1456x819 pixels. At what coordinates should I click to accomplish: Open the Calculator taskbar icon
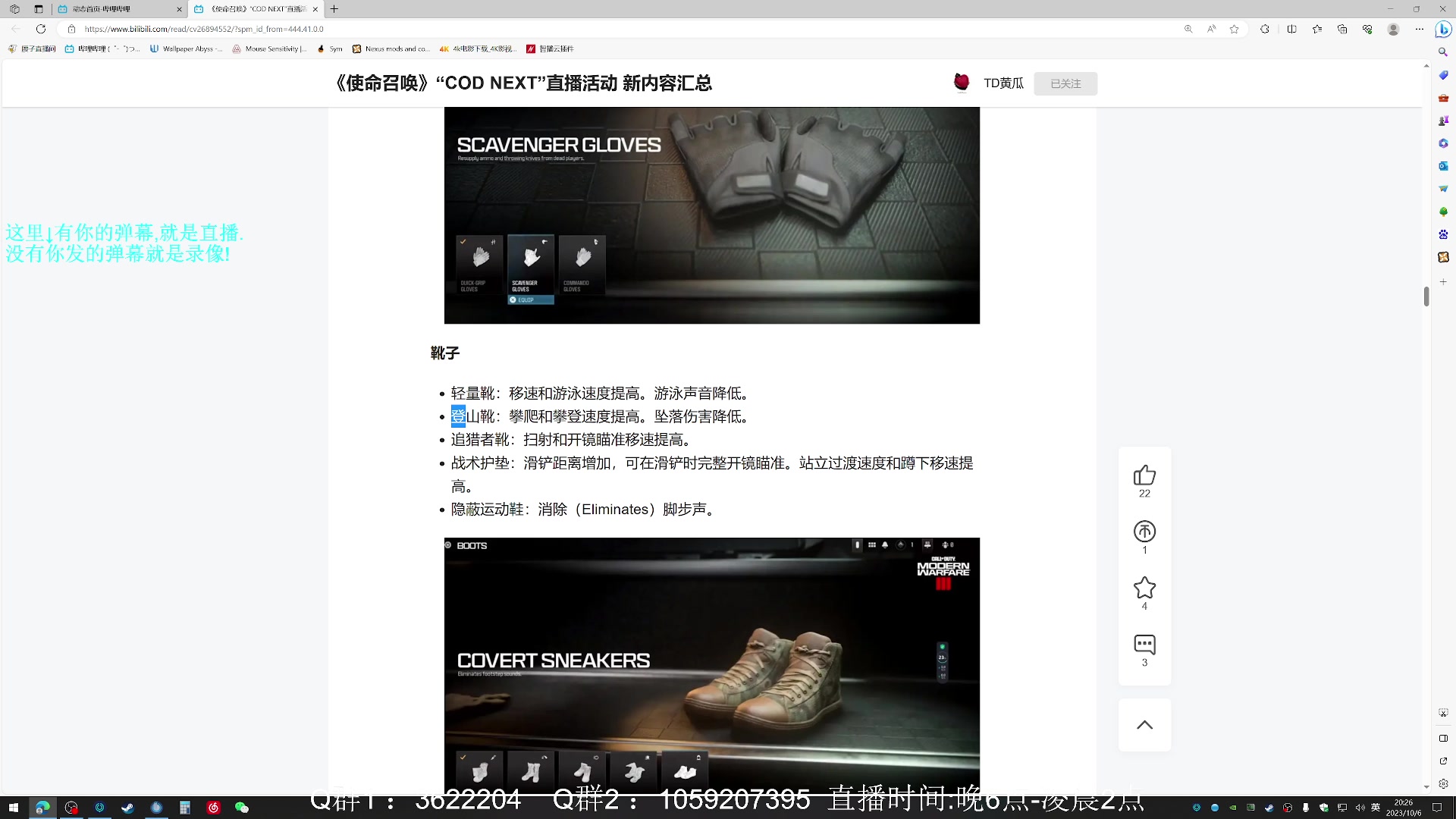pos(184,808)
